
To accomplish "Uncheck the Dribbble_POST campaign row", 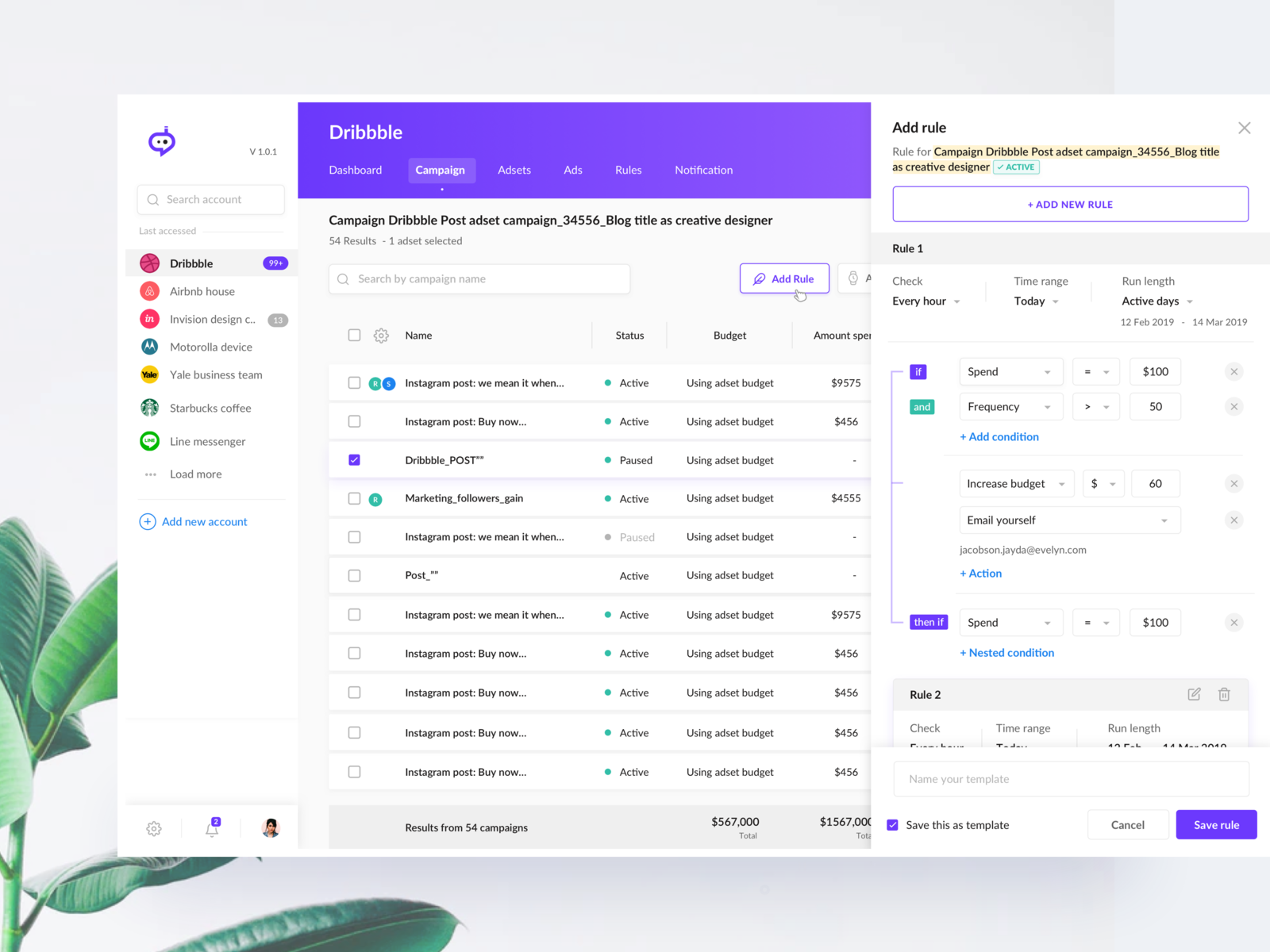I will tap(354, 459).
